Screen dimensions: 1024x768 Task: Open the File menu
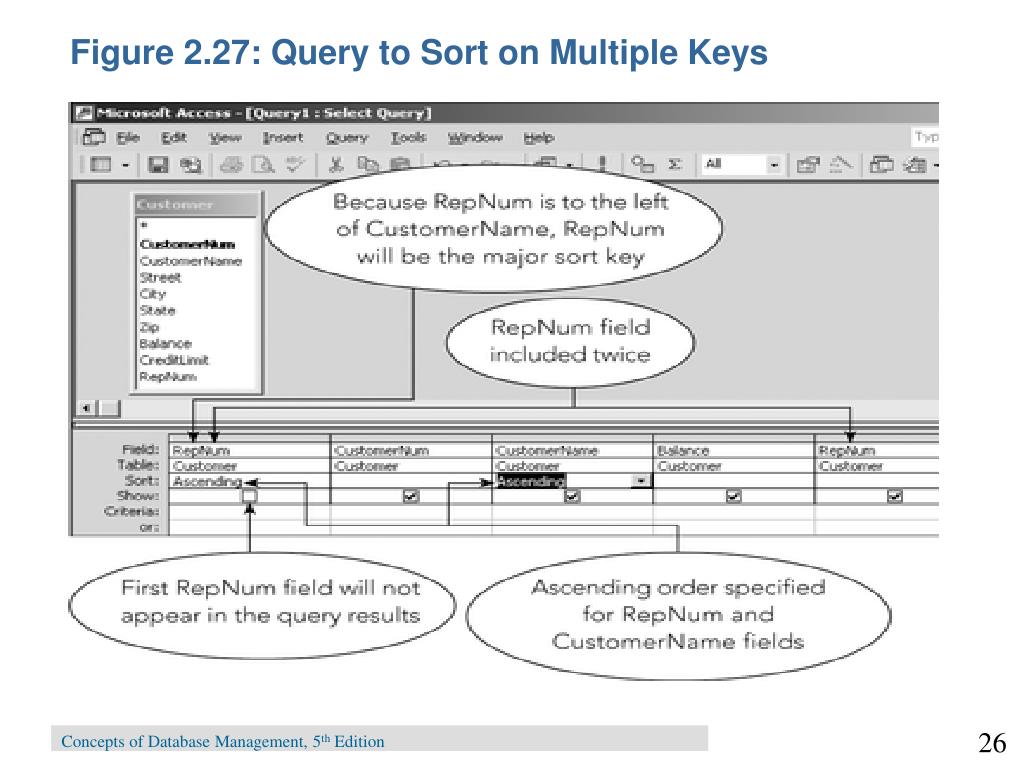point(128,138)
